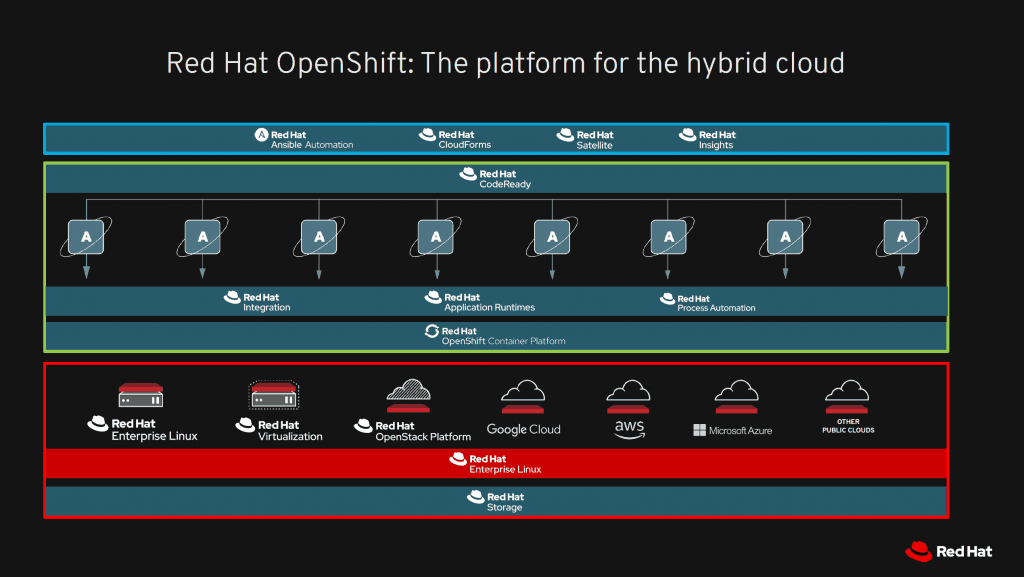The height and width of the screenshot is (577, 1024).
Task: Select the Red Hat CloudForms logo
Action: click(454, 139)
